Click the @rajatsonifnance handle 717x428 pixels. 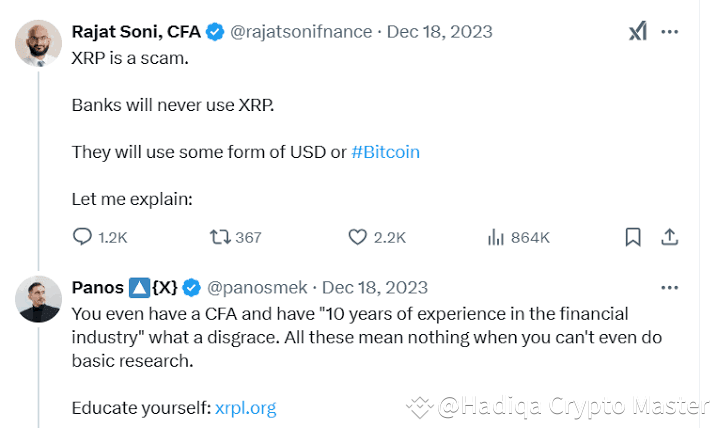click(x=302, y=32)
